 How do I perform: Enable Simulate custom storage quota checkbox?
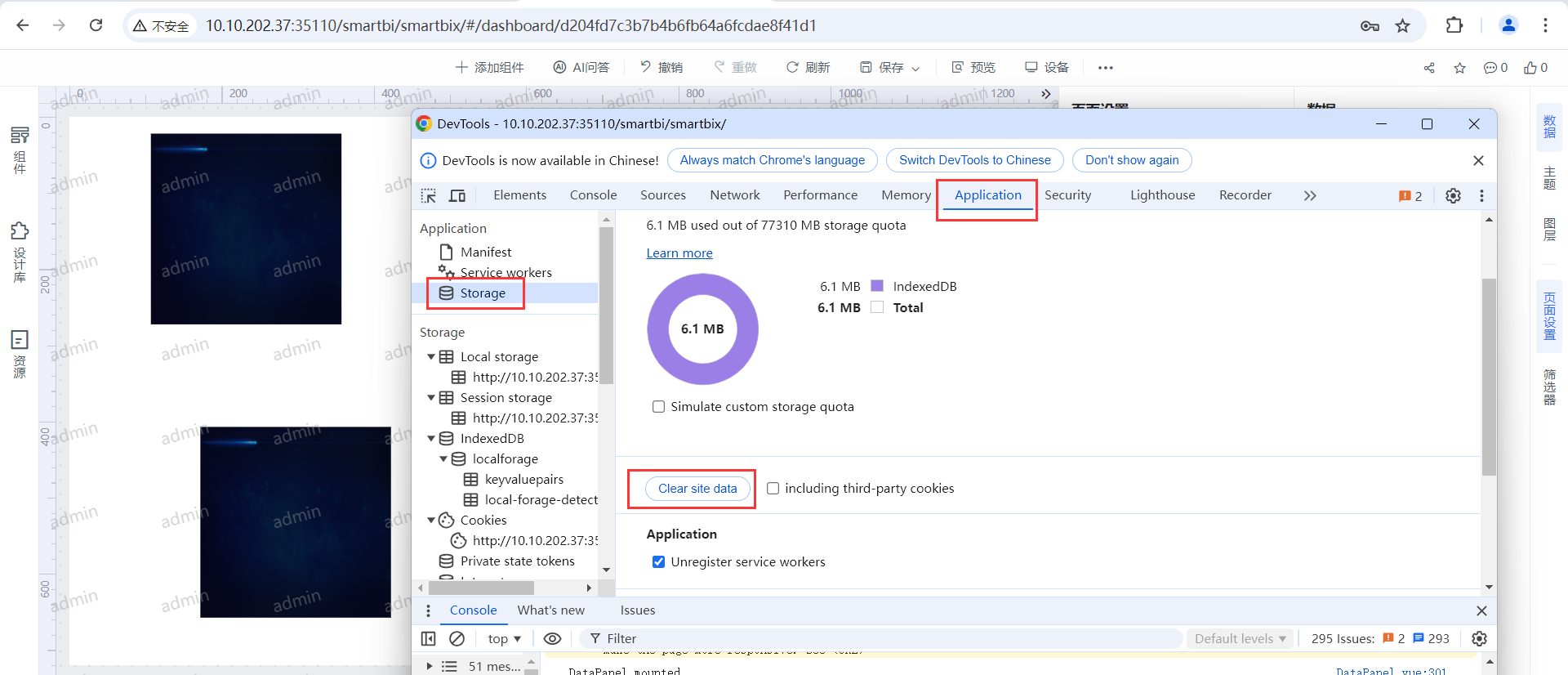(x=658, y=406)
